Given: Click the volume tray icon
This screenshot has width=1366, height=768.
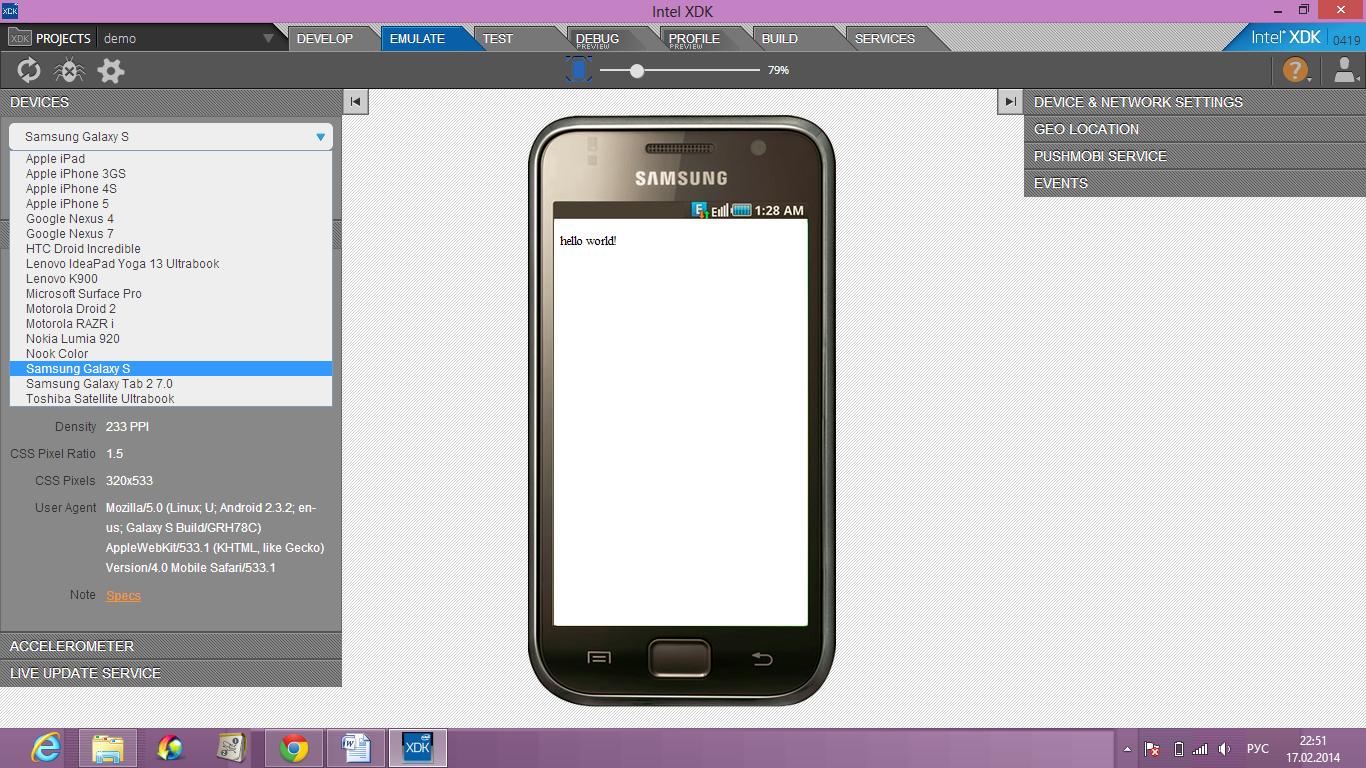Looking at the screenshot, I should tap(1224, 749).
